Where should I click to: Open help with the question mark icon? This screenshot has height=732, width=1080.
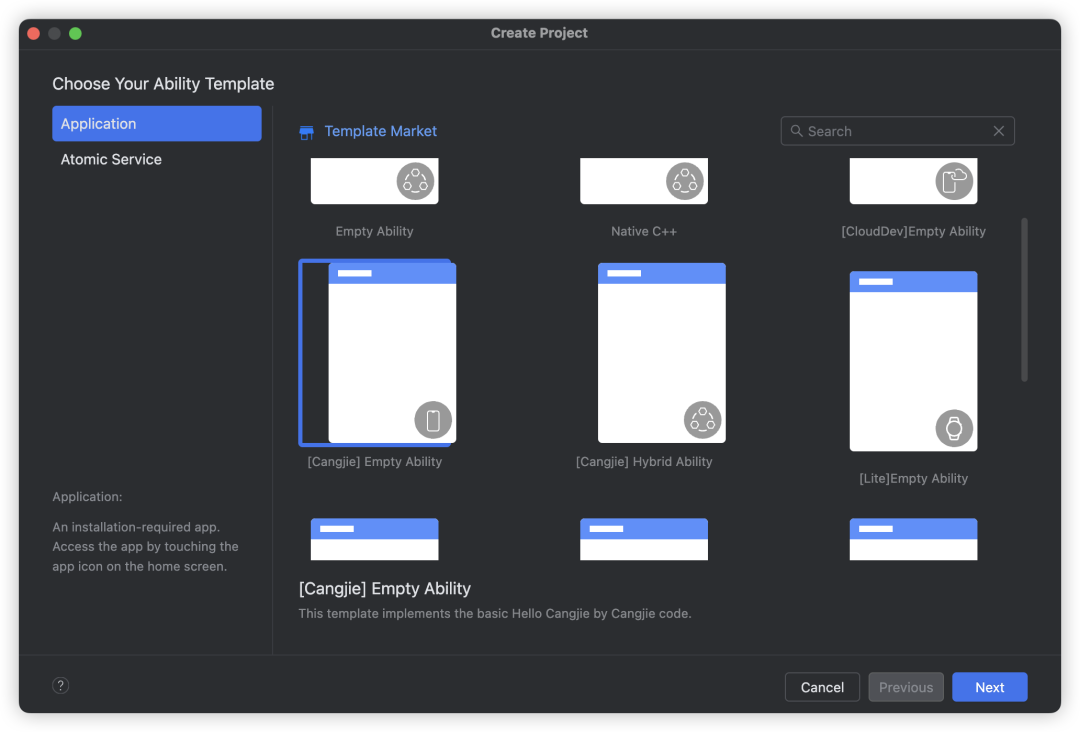click(x=61, y=685)
